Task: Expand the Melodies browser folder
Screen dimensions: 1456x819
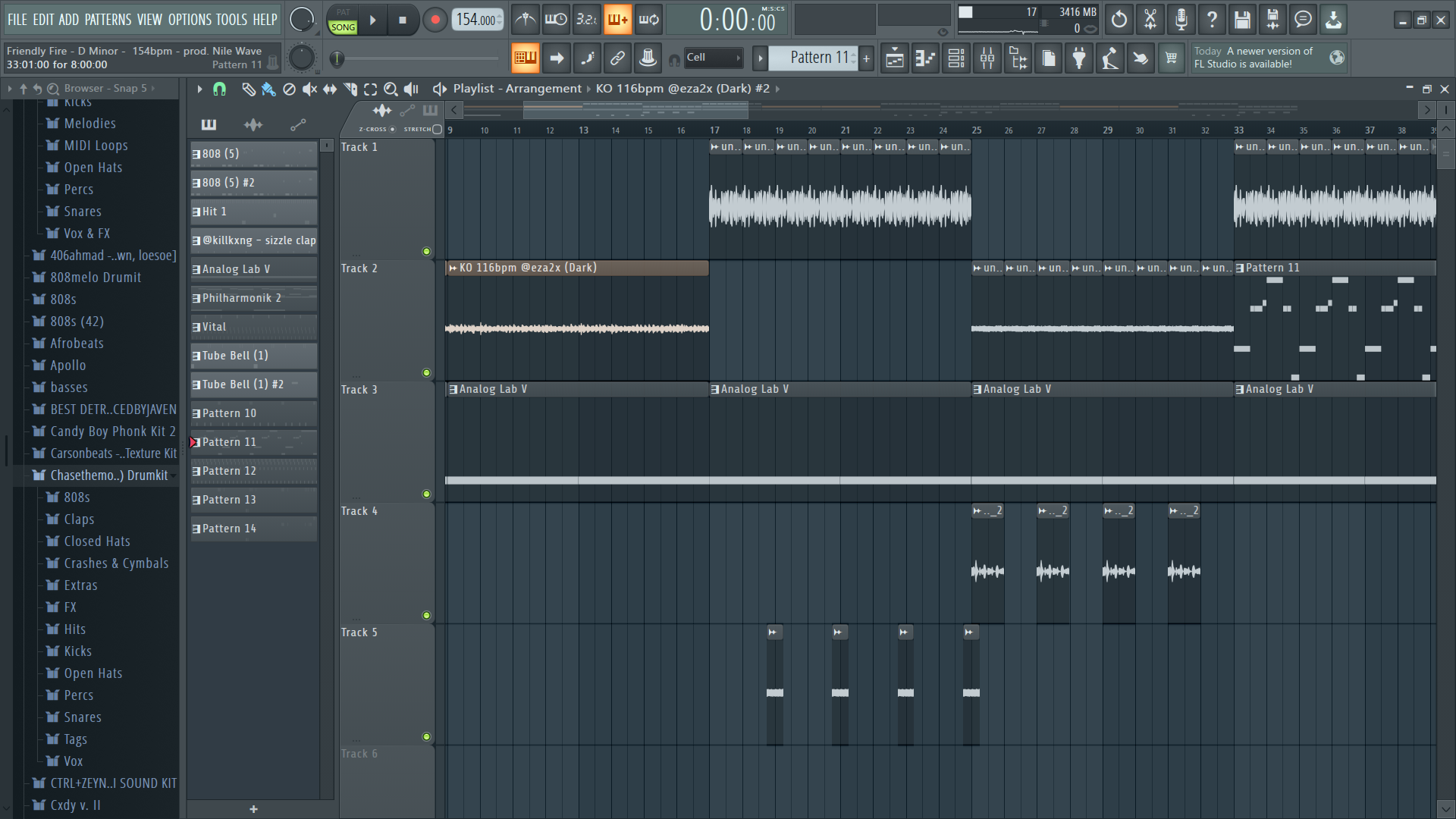Action: click(89, 124)
